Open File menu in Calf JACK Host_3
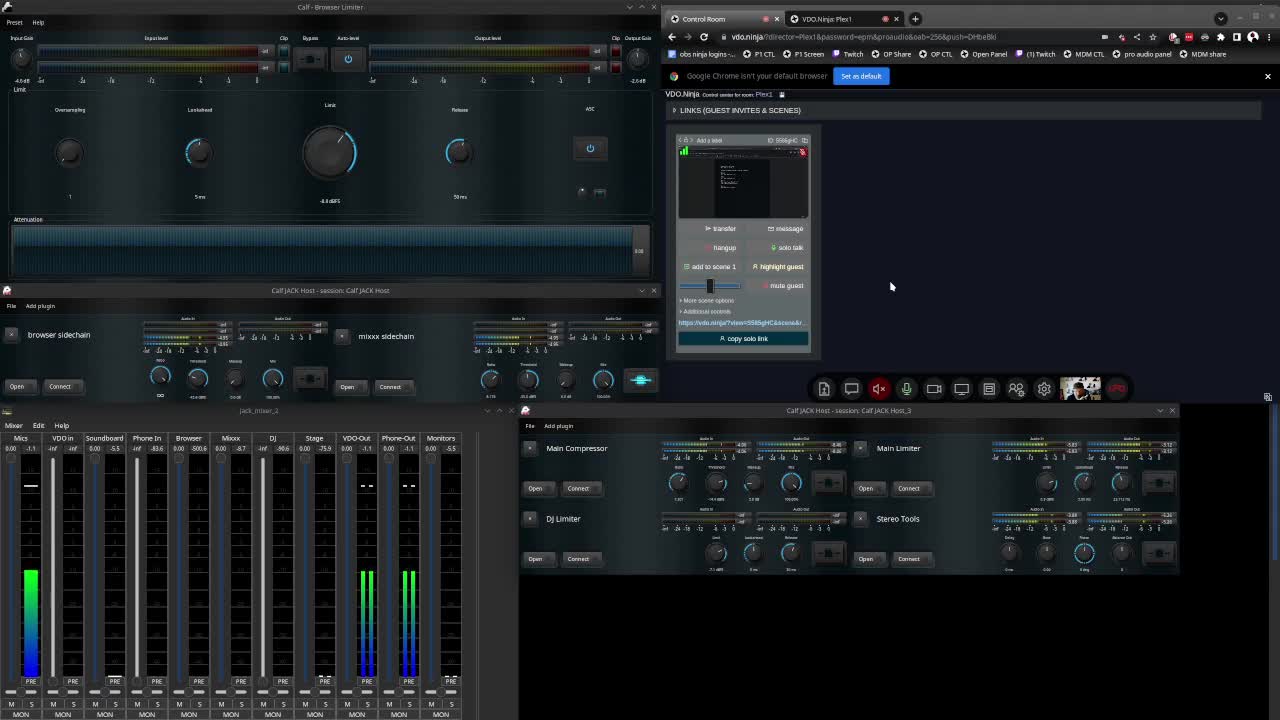This screenshot has height=720, width=1280. 530,426
